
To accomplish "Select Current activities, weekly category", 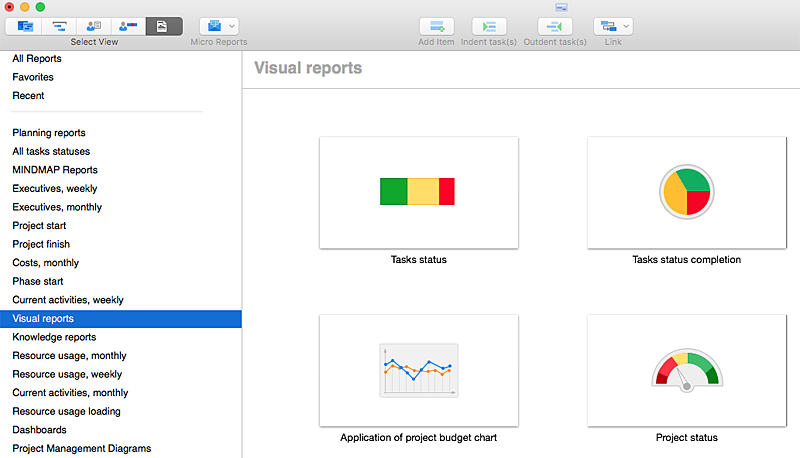I will 68,300.
